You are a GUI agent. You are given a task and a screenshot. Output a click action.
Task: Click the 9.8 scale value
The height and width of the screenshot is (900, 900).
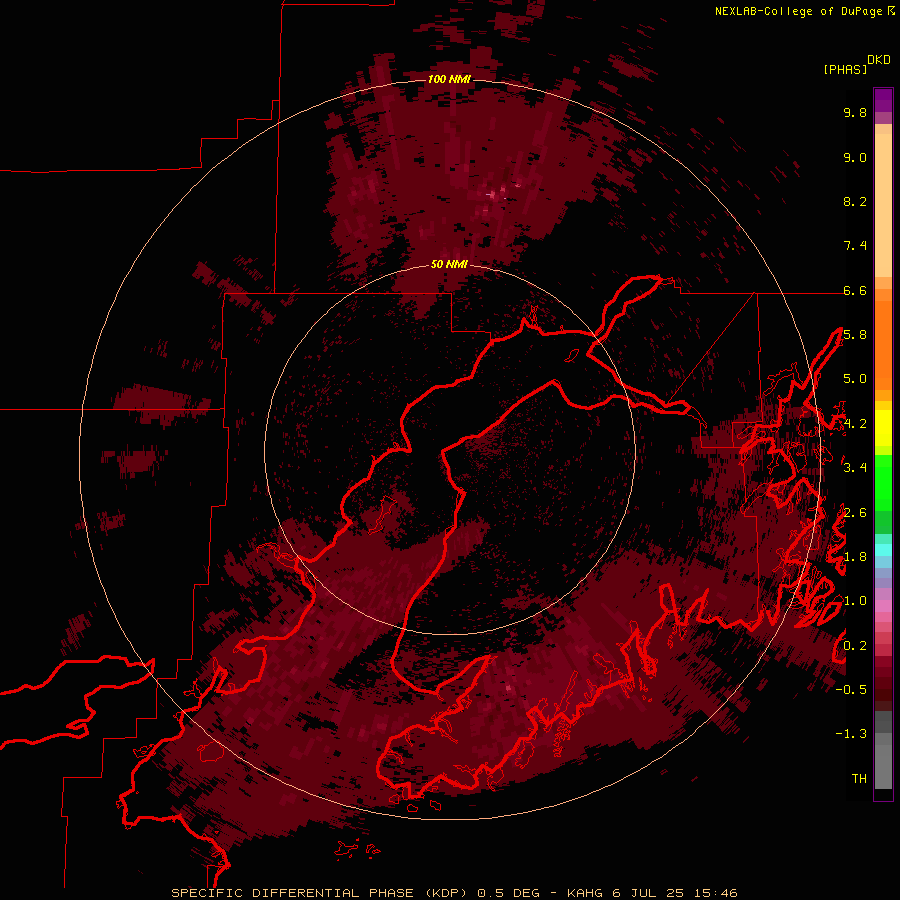[855, 112]
